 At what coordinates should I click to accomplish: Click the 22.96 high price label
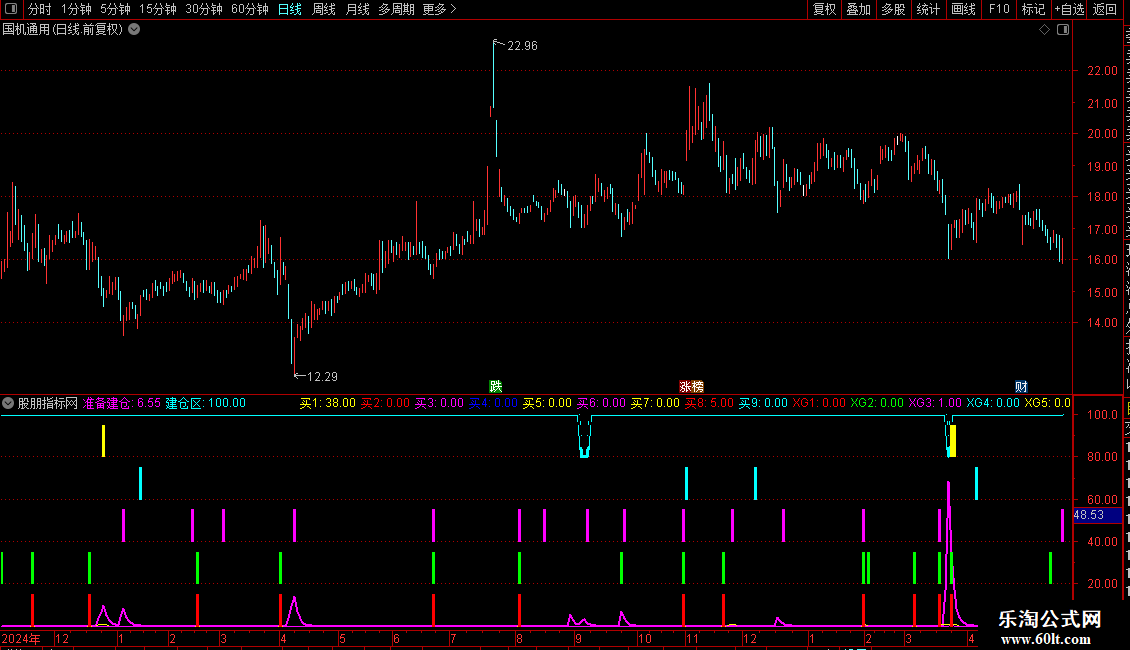coord(522,46)
